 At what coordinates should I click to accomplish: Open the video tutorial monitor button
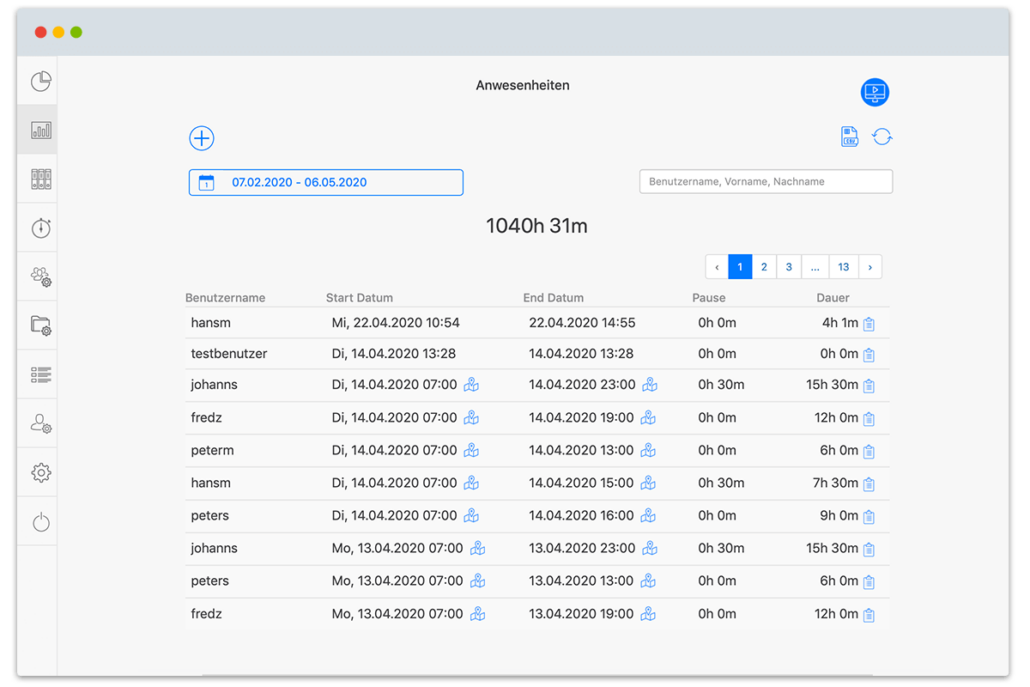875,92
